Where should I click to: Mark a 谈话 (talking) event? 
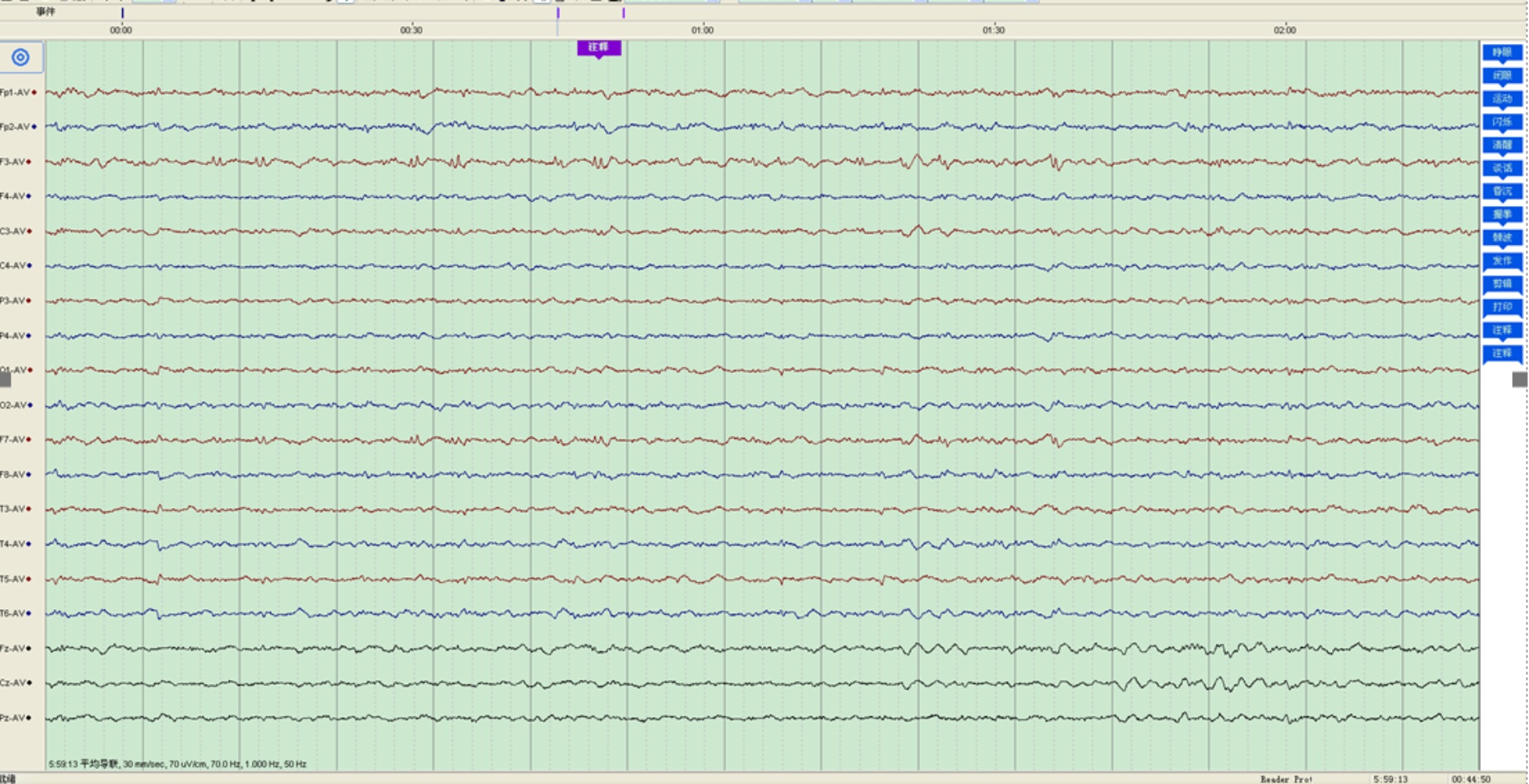1501,169
